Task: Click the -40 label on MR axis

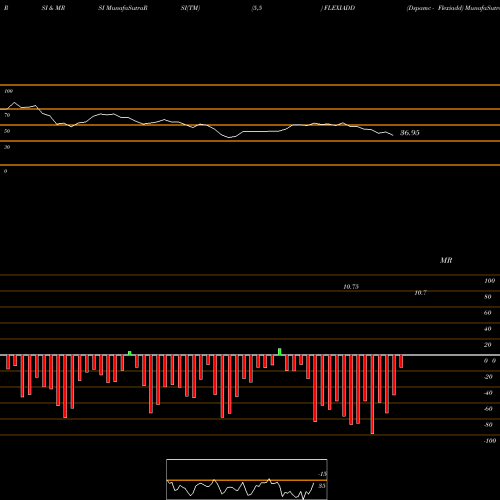Action: coord(488,393)
